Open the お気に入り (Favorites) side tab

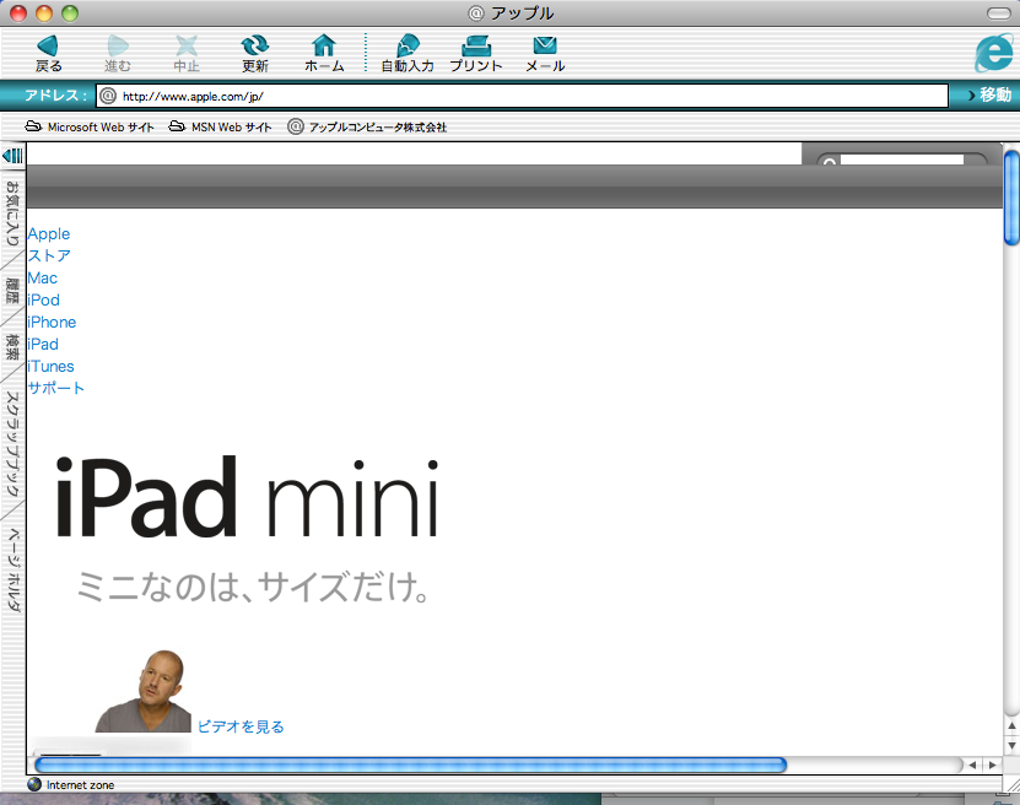click(x=12, y=213)
